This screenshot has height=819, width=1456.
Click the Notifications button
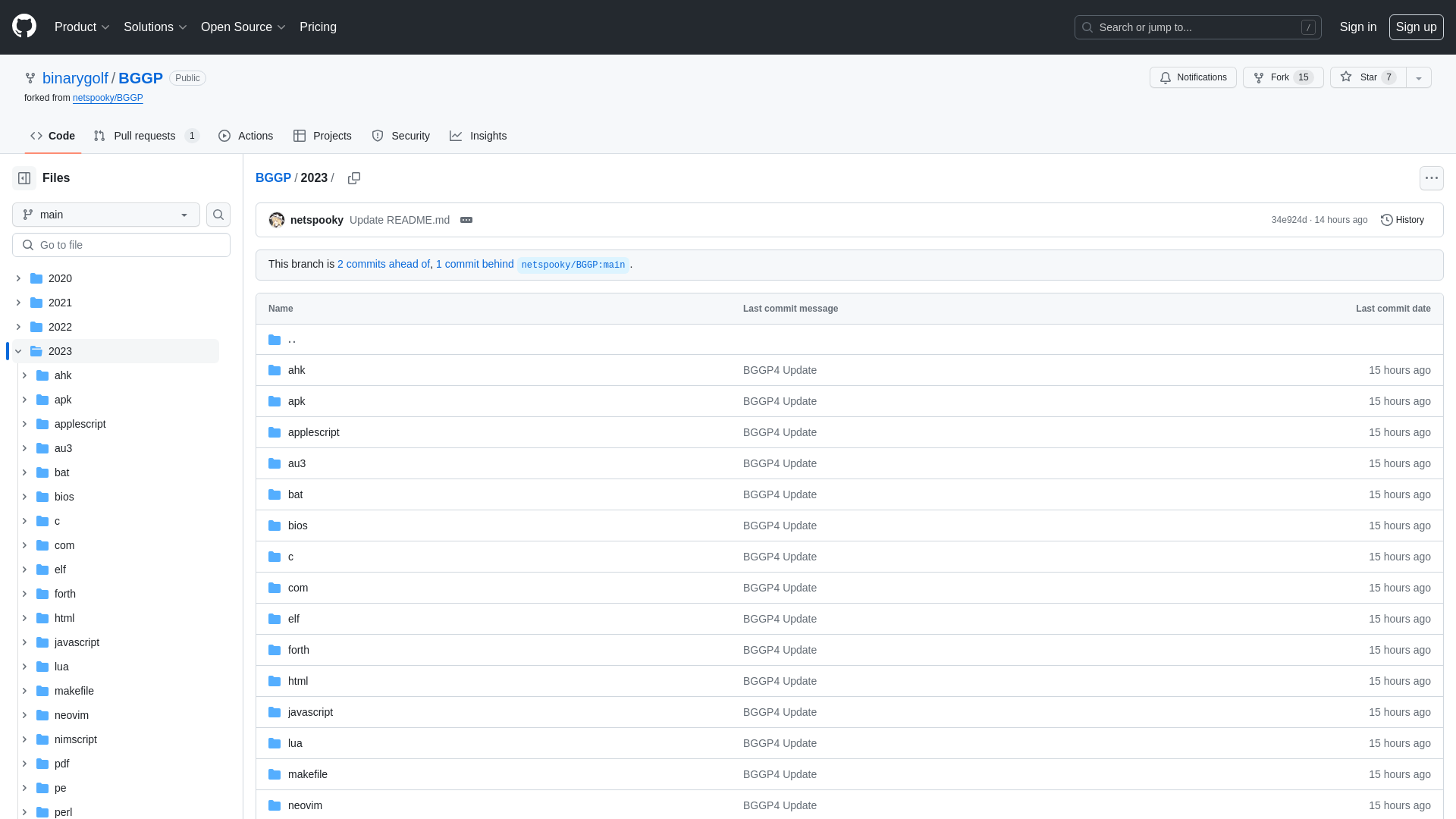(x=1193, y=77)
